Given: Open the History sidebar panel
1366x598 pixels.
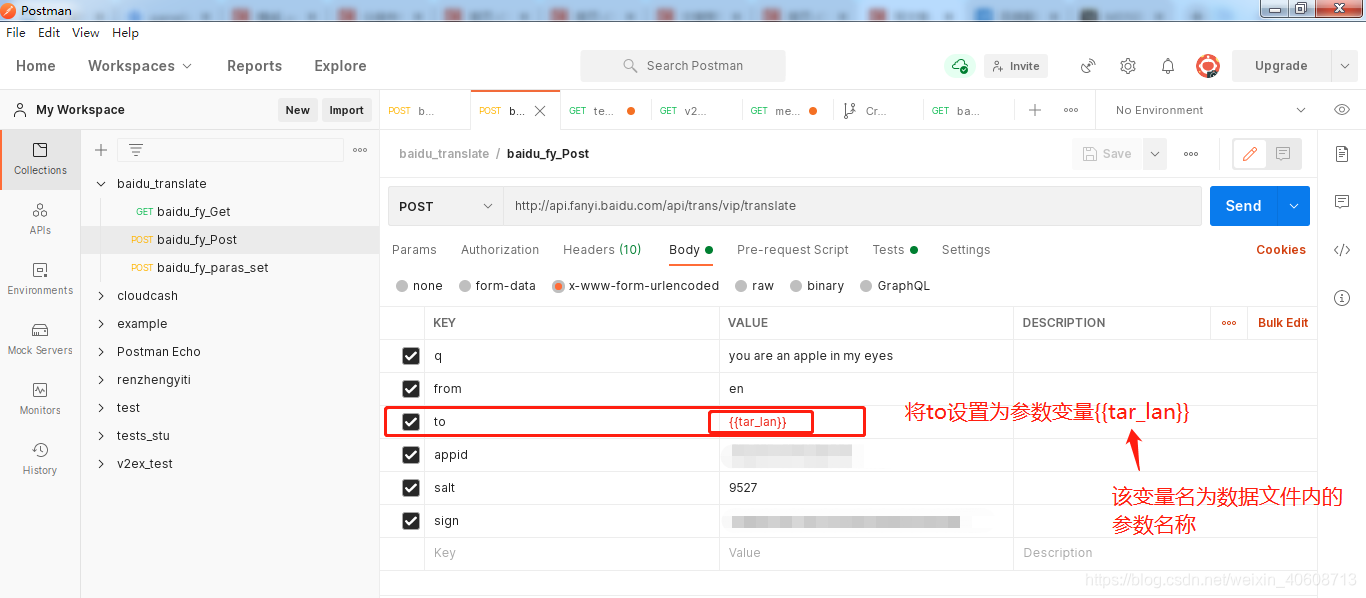Looking at the screenshot, I should pyautogui.click(x=40, y=458).
